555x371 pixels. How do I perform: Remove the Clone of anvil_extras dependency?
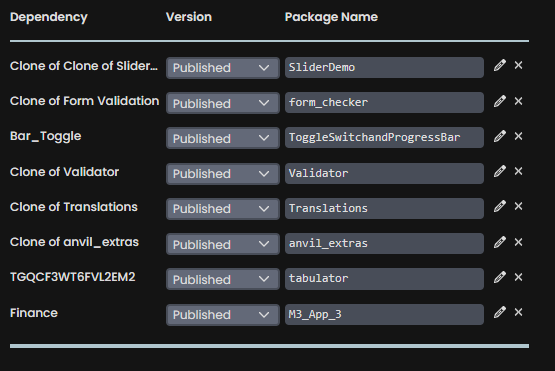(518, 242)
